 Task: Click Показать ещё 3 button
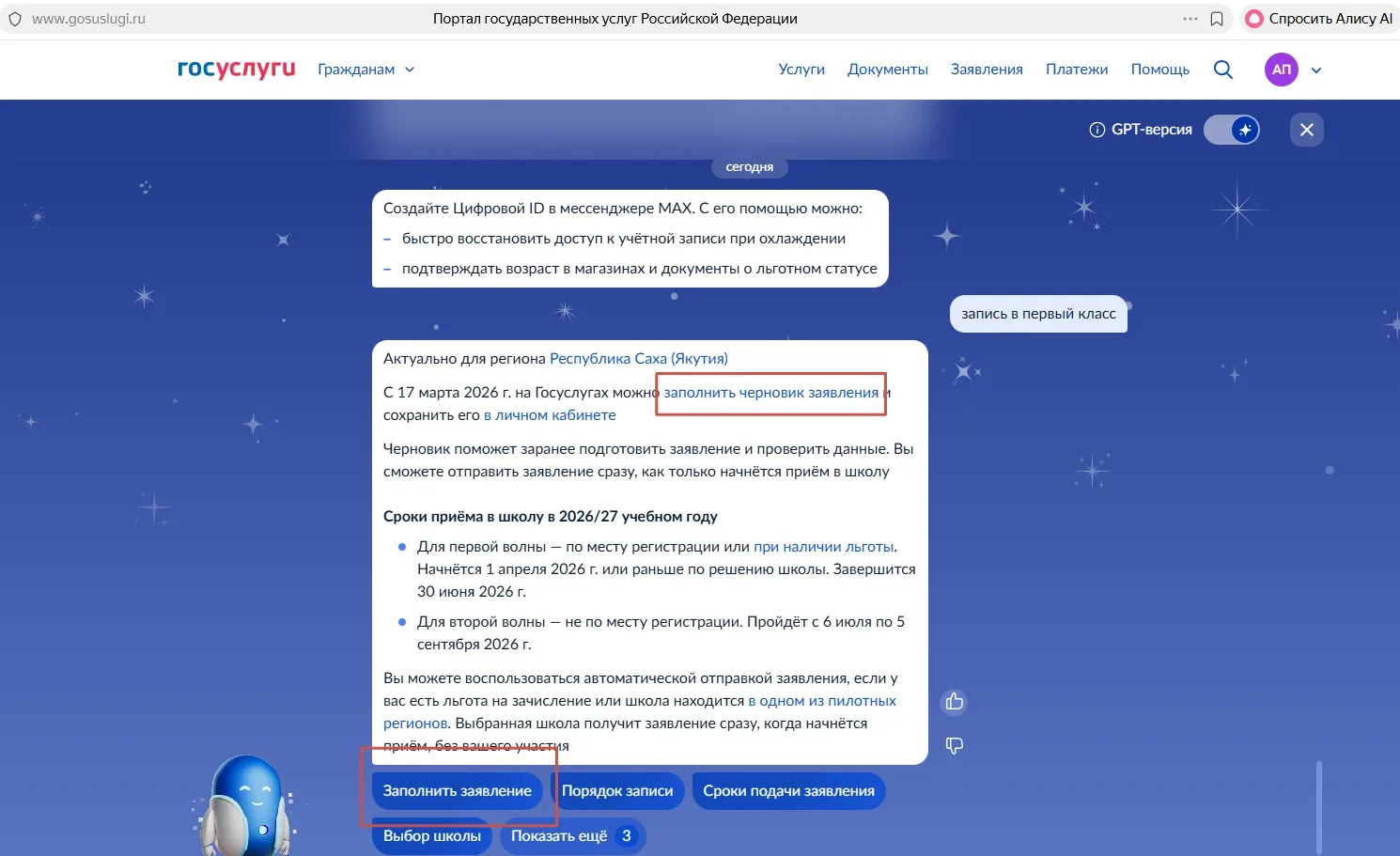573,836
